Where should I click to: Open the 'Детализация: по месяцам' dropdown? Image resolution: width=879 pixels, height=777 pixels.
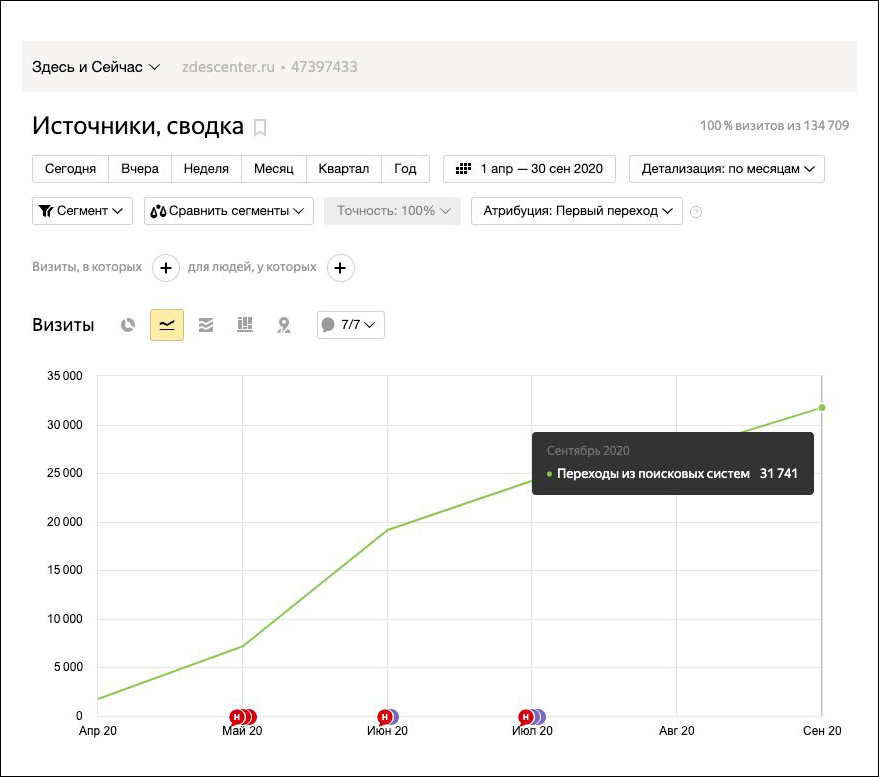(x=725, y=169)
